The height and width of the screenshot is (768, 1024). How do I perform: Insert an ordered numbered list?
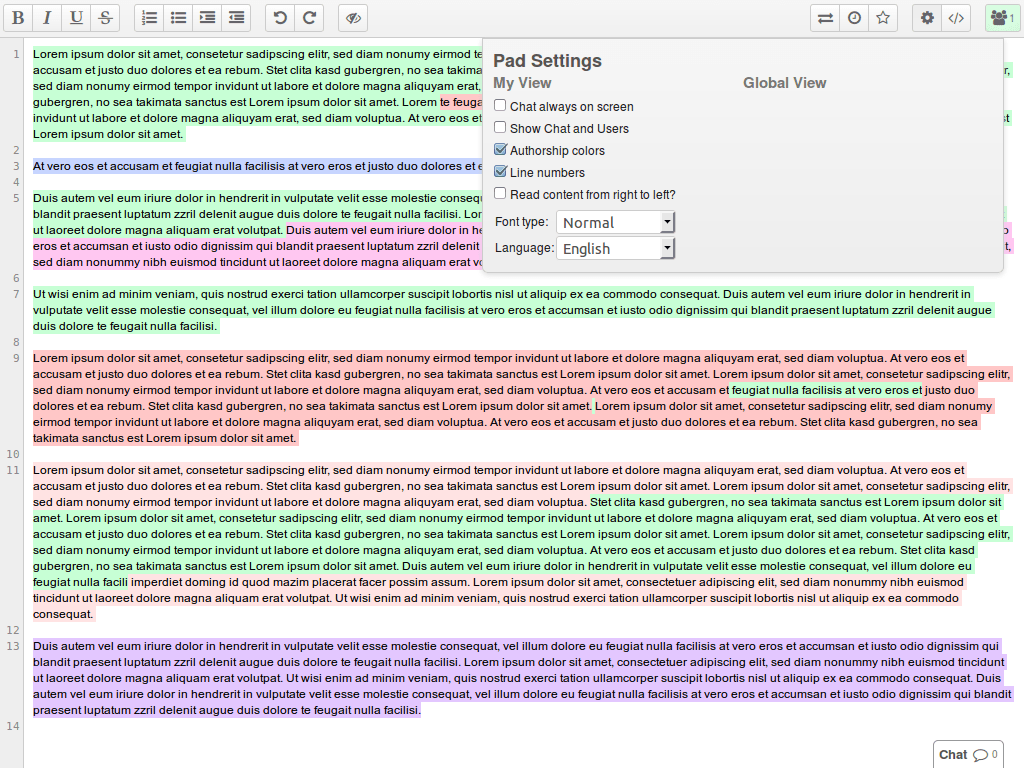(x=150, y=18)
